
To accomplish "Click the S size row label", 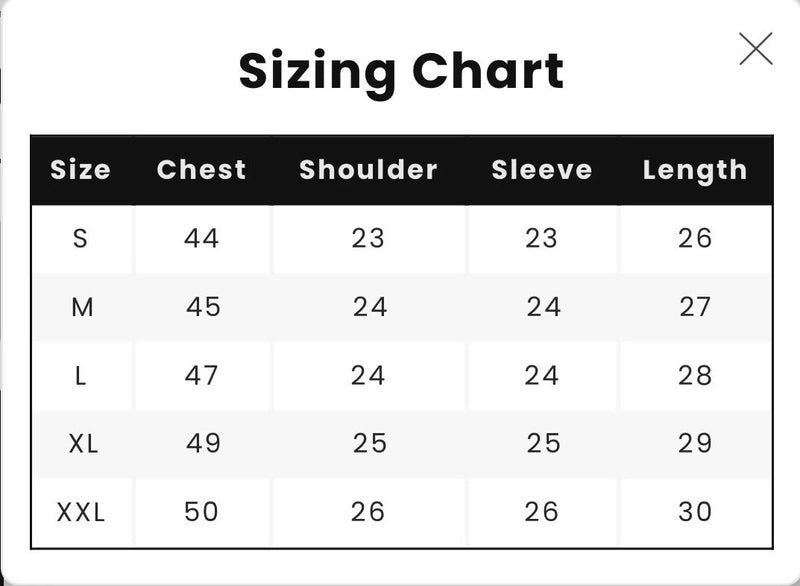I will 81,238.
